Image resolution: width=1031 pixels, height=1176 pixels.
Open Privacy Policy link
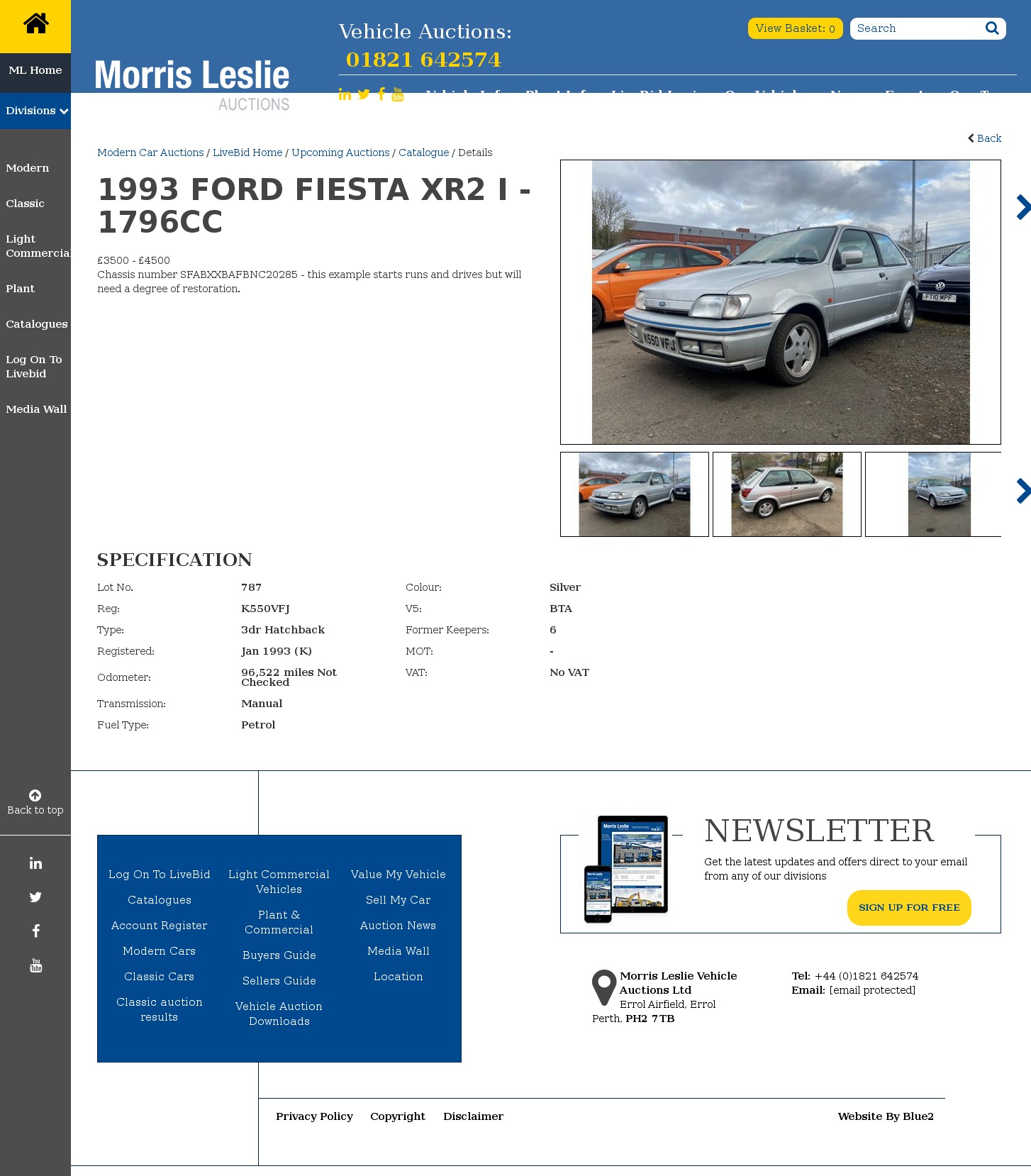tap(315, 1116)
